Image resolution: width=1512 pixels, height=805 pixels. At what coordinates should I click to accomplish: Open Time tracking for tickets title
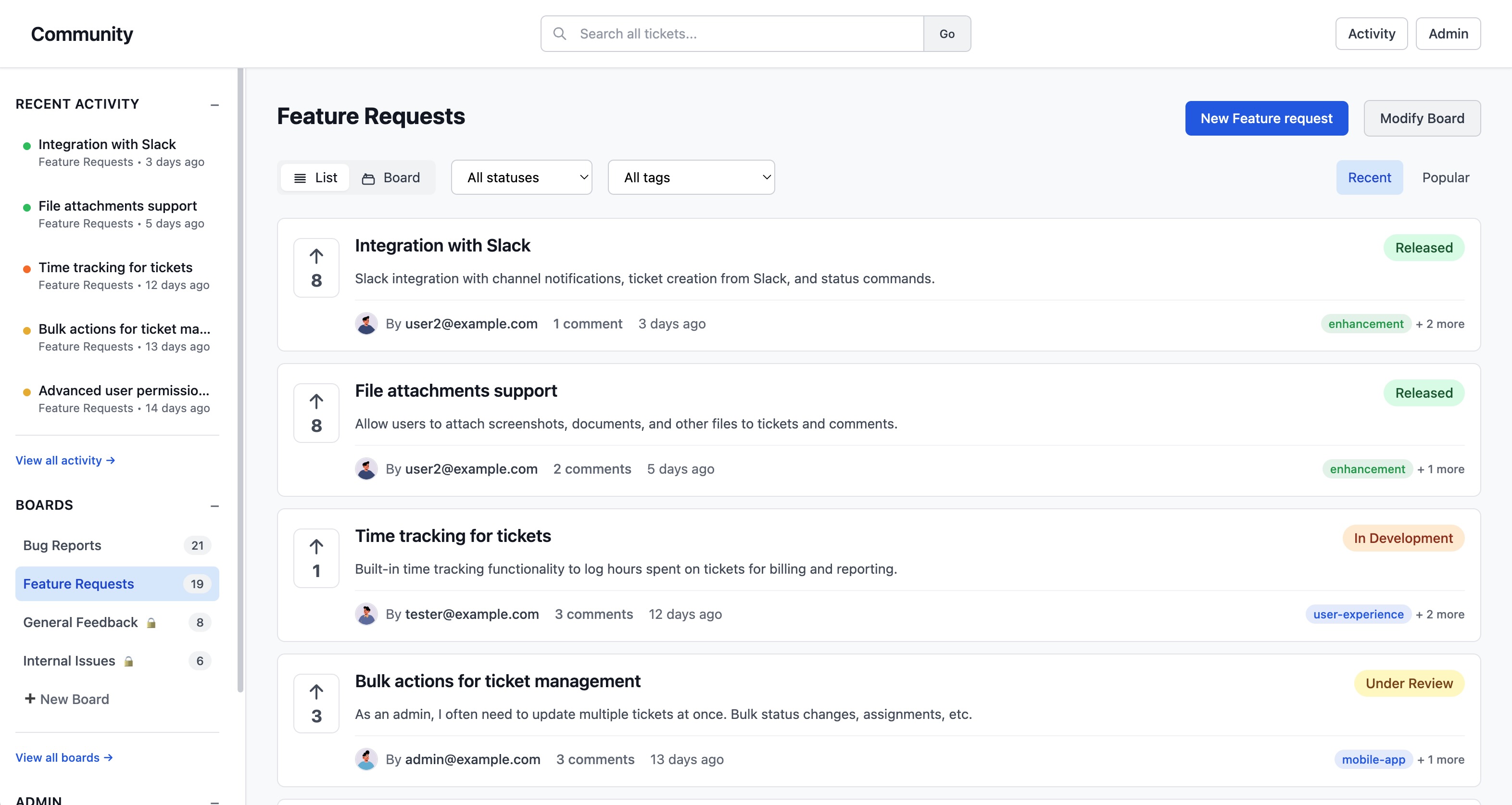pos(453,536)
